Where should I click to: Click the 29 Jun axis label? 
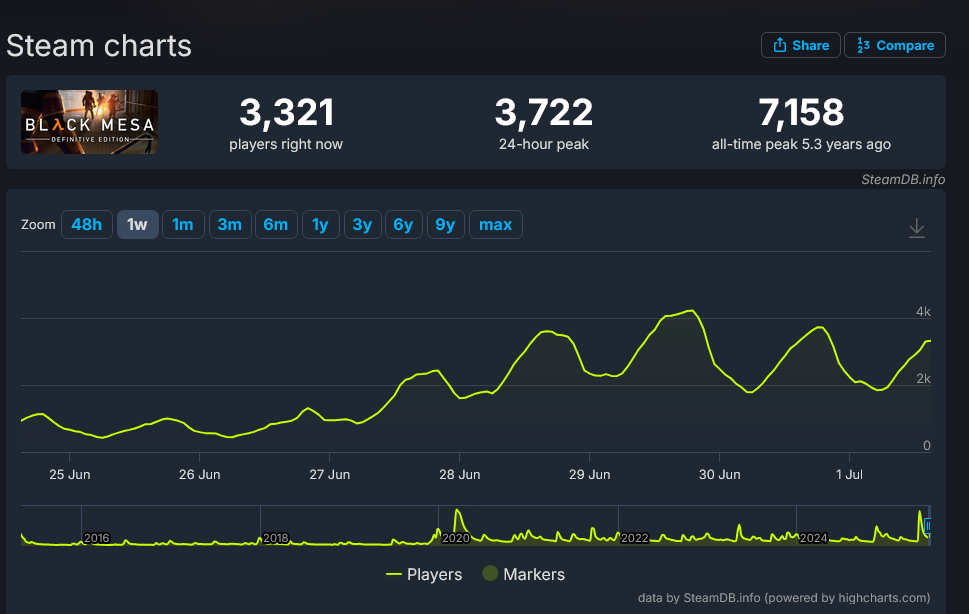[x=590, y=474]
